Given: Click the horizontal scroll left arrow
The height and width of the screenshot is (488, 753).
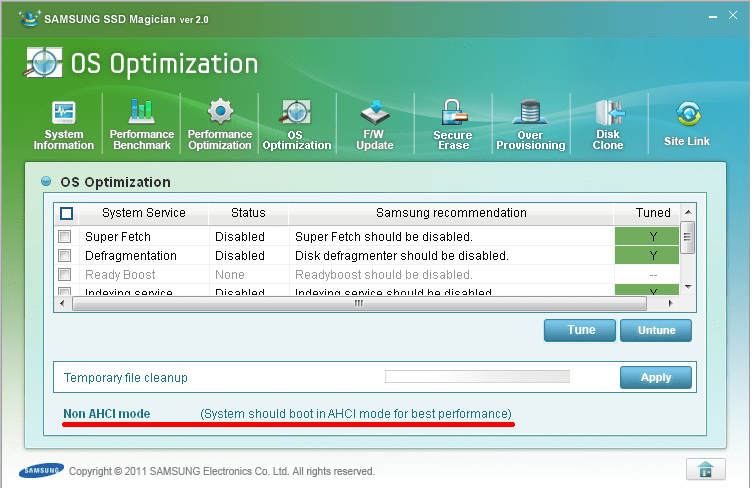Looking at the screenshot, I should click(62, 303).
